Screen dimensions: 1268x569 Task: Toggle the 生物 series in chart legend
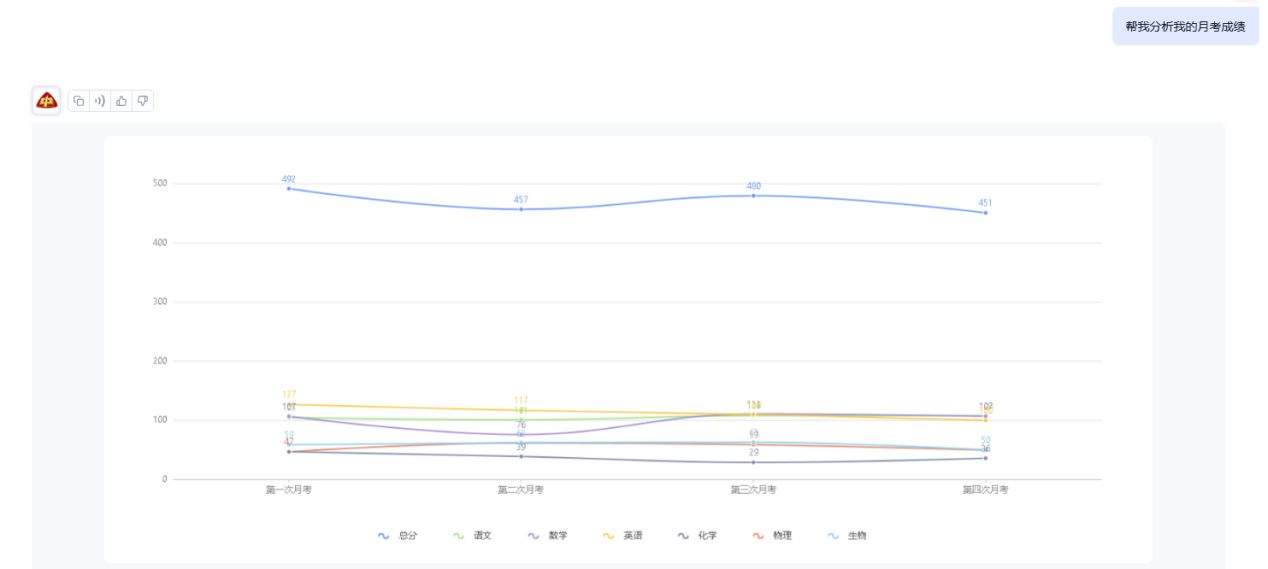point(848,536)
